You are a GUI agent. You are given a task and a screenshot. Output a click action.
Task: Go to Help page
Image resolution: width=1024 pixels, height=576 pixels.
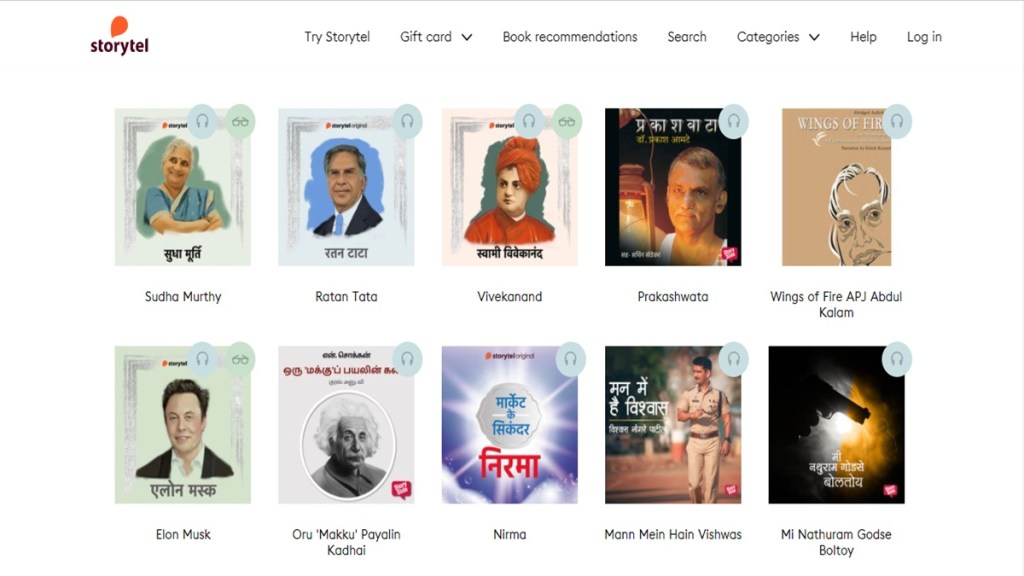(x=863, y=37)
